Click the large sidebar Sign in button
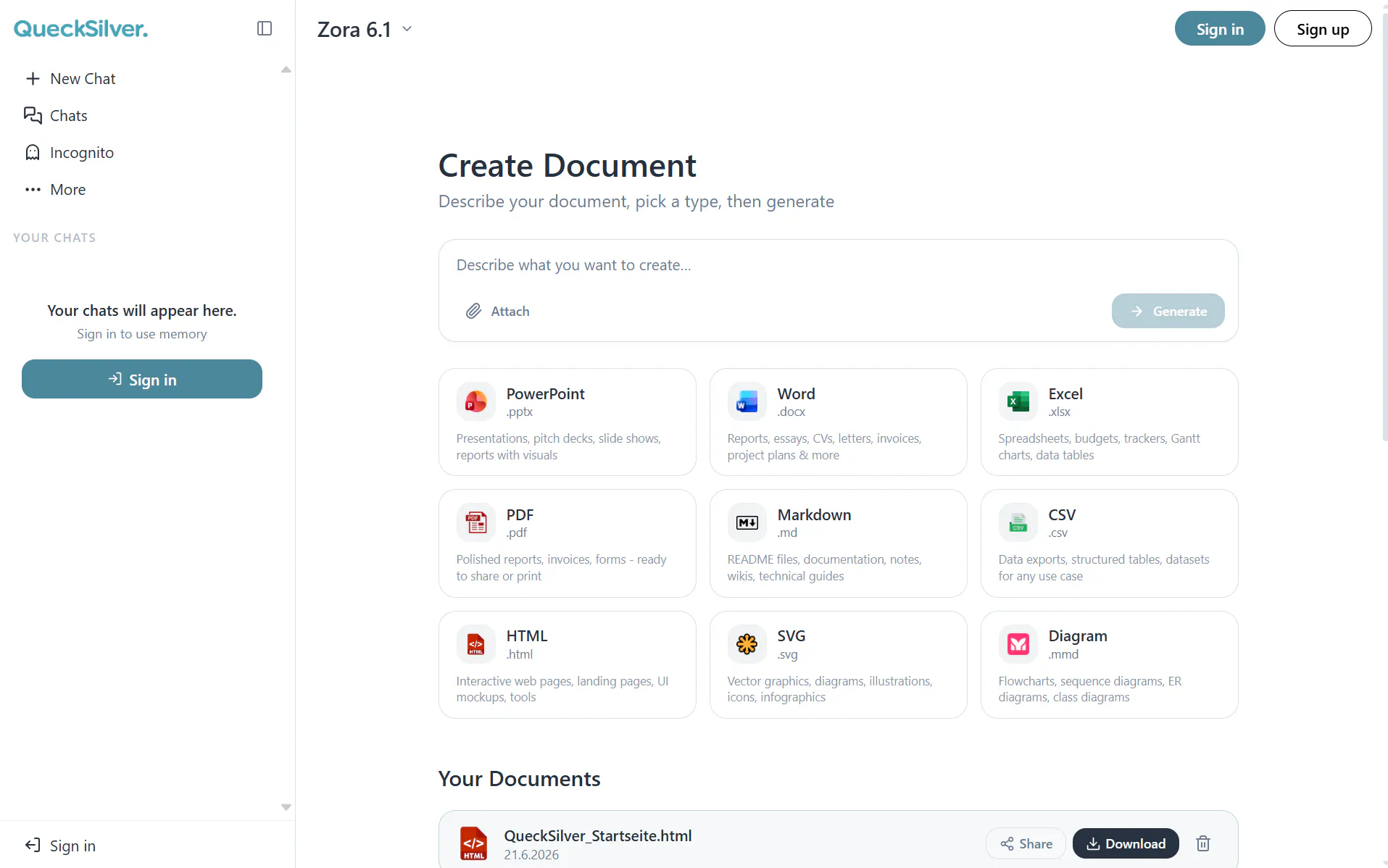The height and width of the screenshot is (868, 1388). coord(142,379)
